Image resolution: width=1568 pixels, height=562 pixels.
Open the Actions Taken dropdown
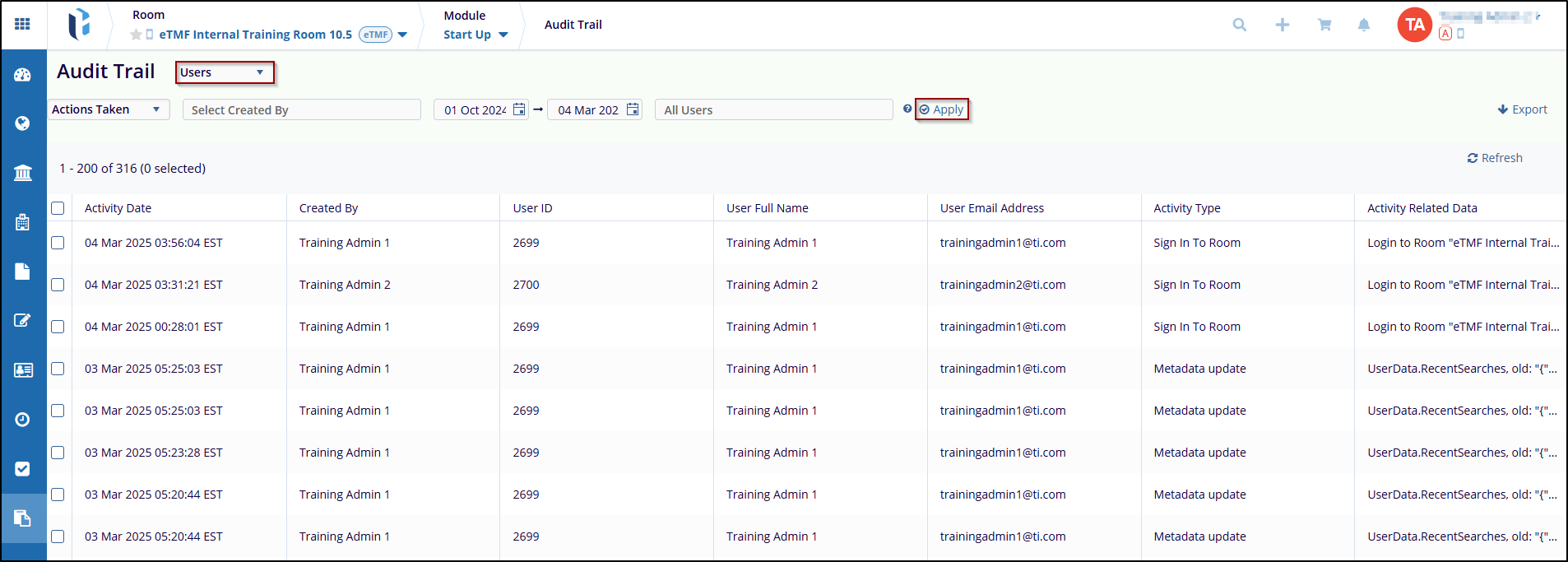click(x=108, y=109)
